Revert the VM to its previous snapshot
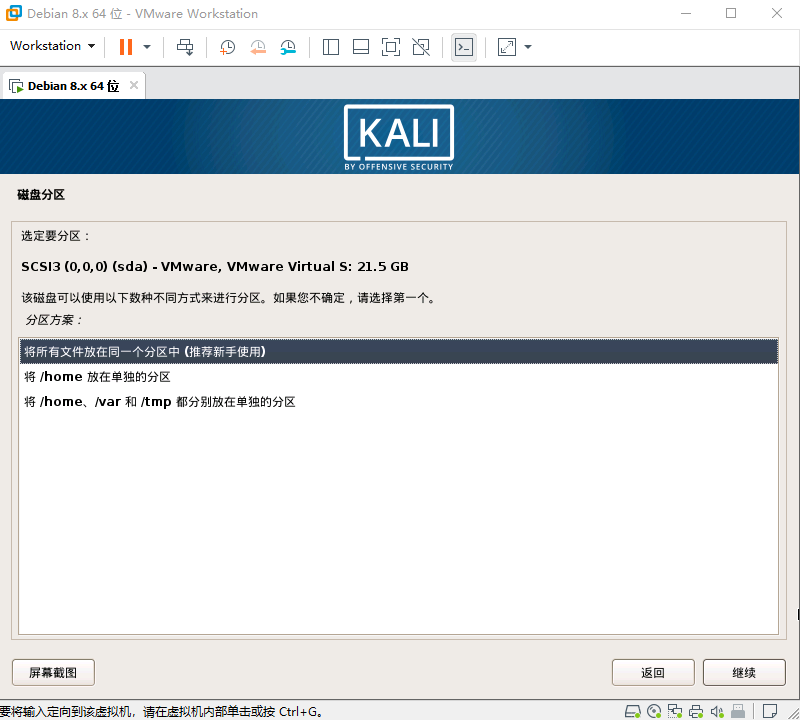The width and height of the screenshot is (800, 720). (x=258, y=47)
